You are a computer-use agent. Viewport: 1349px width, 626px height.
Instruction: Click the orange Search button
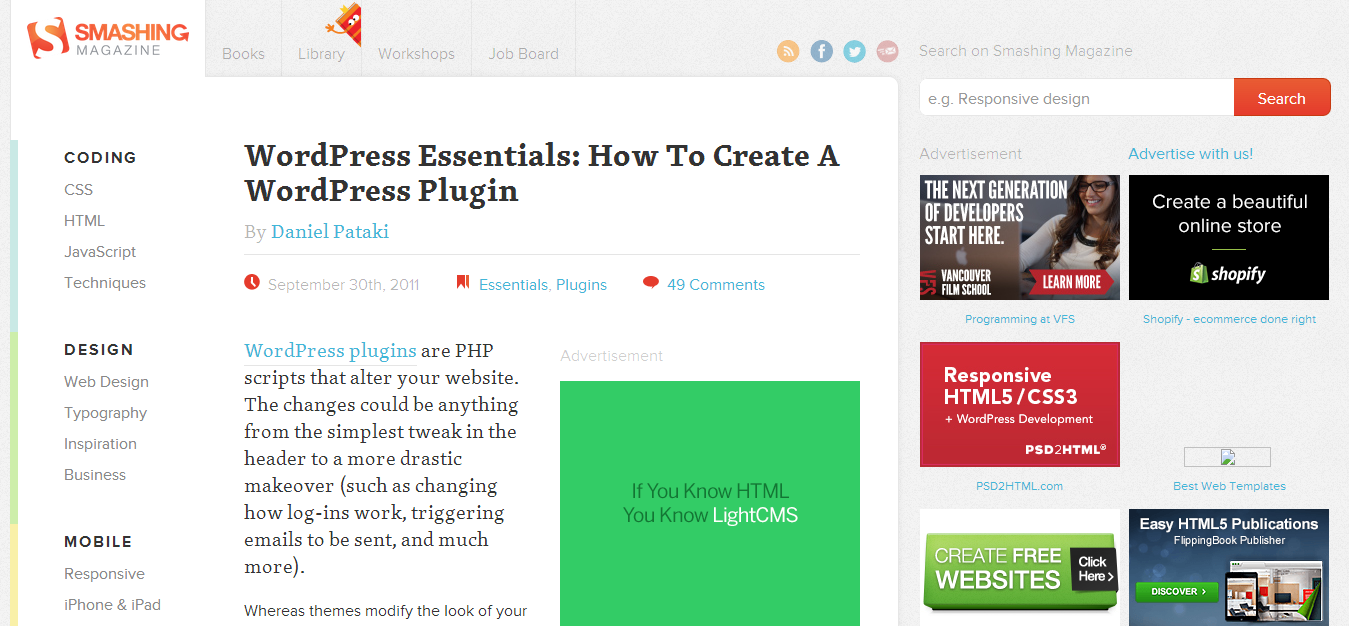pyautogui.click(x=1282, y=98)
